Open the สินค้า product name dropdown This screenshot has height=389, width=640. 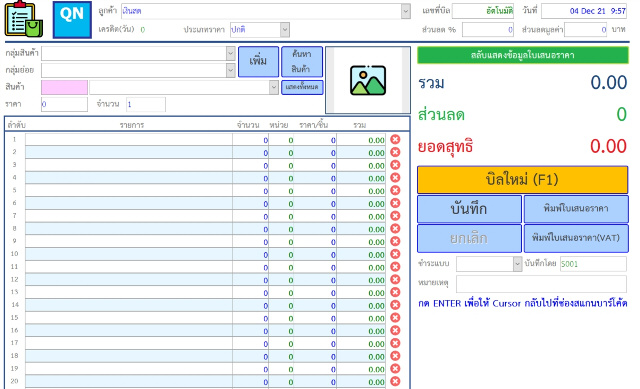[274, 87]
